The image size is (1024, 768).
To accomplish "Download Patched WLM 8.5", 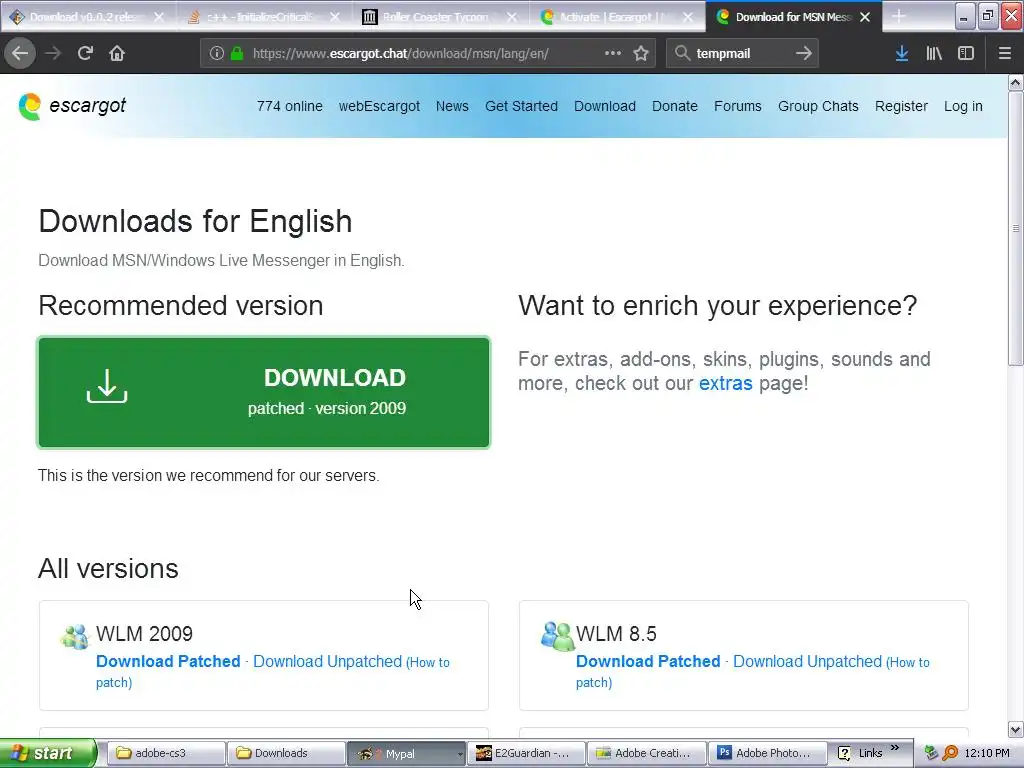I will pos(648,661).
